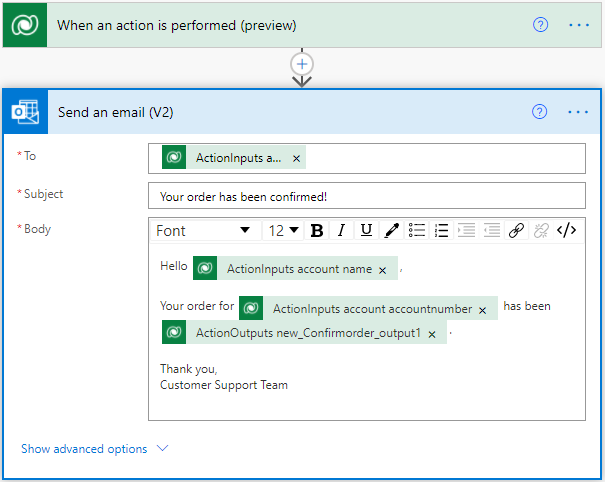605x482 pixels.
Task: Click the 'has been' text in the body
Action: tap(527, 306)
